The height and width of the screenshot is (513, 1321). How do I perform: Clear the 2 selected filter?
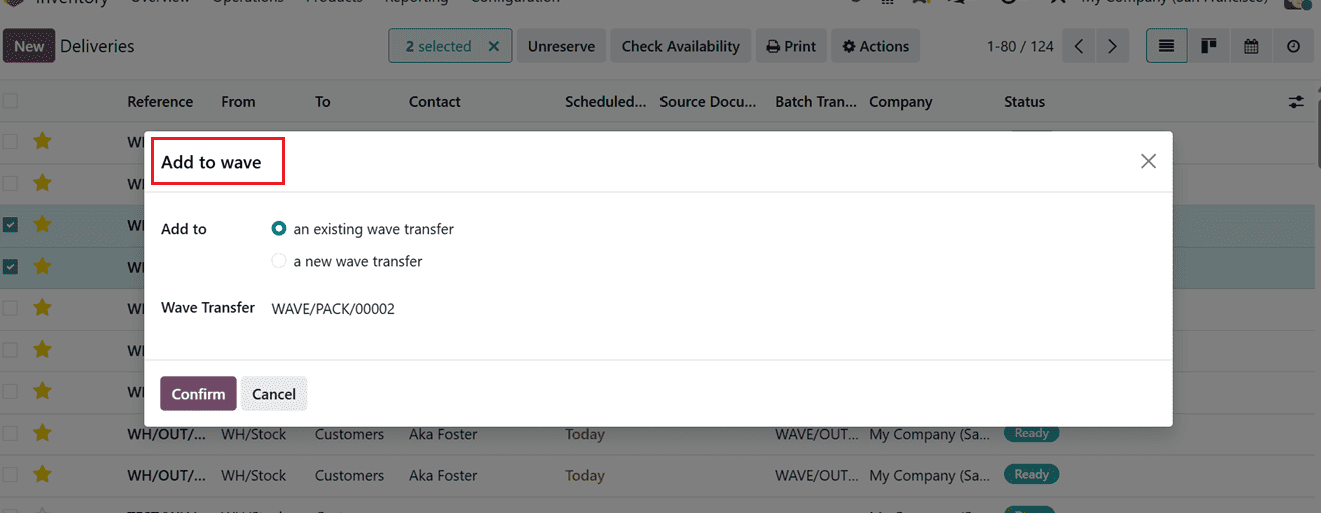pos(493,46)
